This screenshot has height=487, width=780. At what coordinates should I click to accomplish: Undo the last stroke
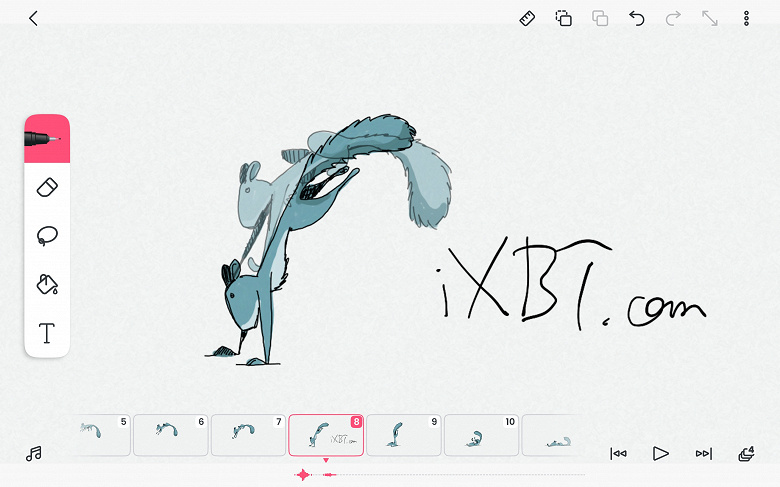pyautogui.click(x=637, y=19)
